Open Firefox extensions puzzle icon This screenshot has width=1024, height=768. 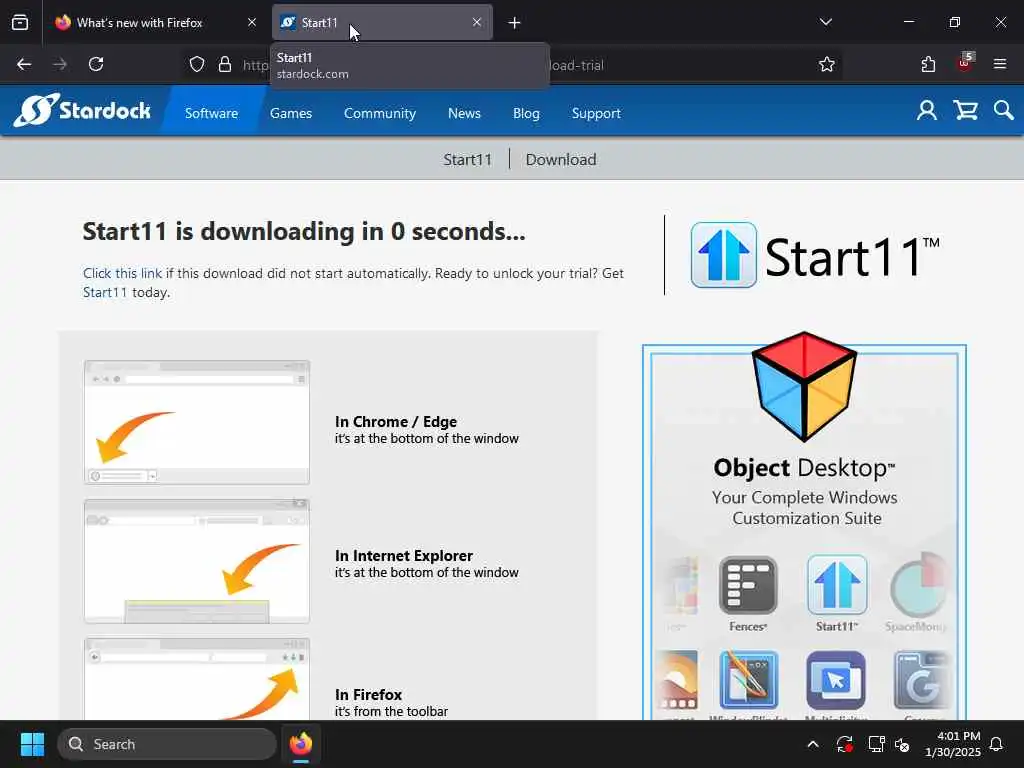(x=928, y=64)
